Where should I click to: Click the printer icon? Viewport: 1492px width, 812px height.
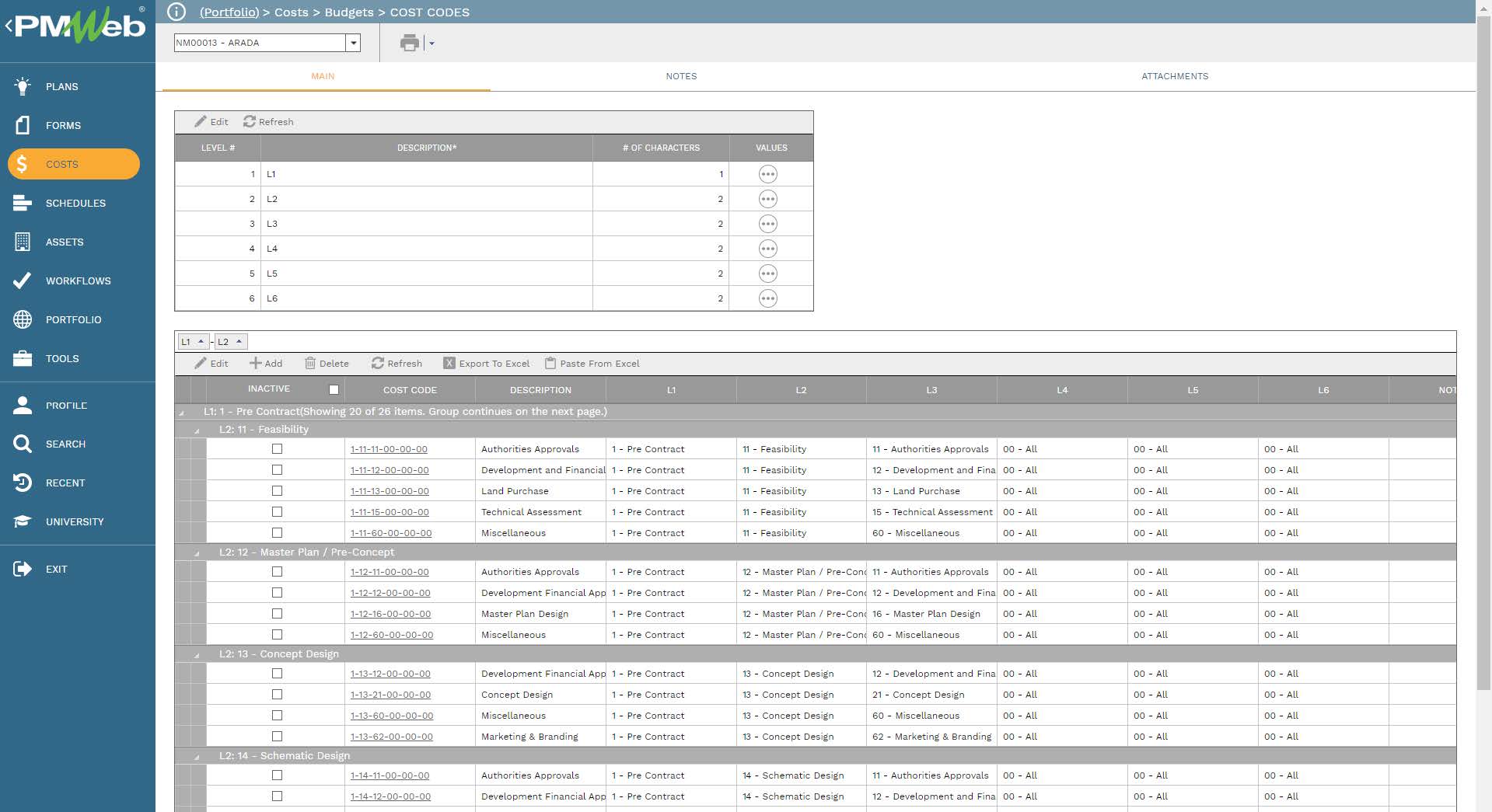pyautogui.click(x=410, y=43)
